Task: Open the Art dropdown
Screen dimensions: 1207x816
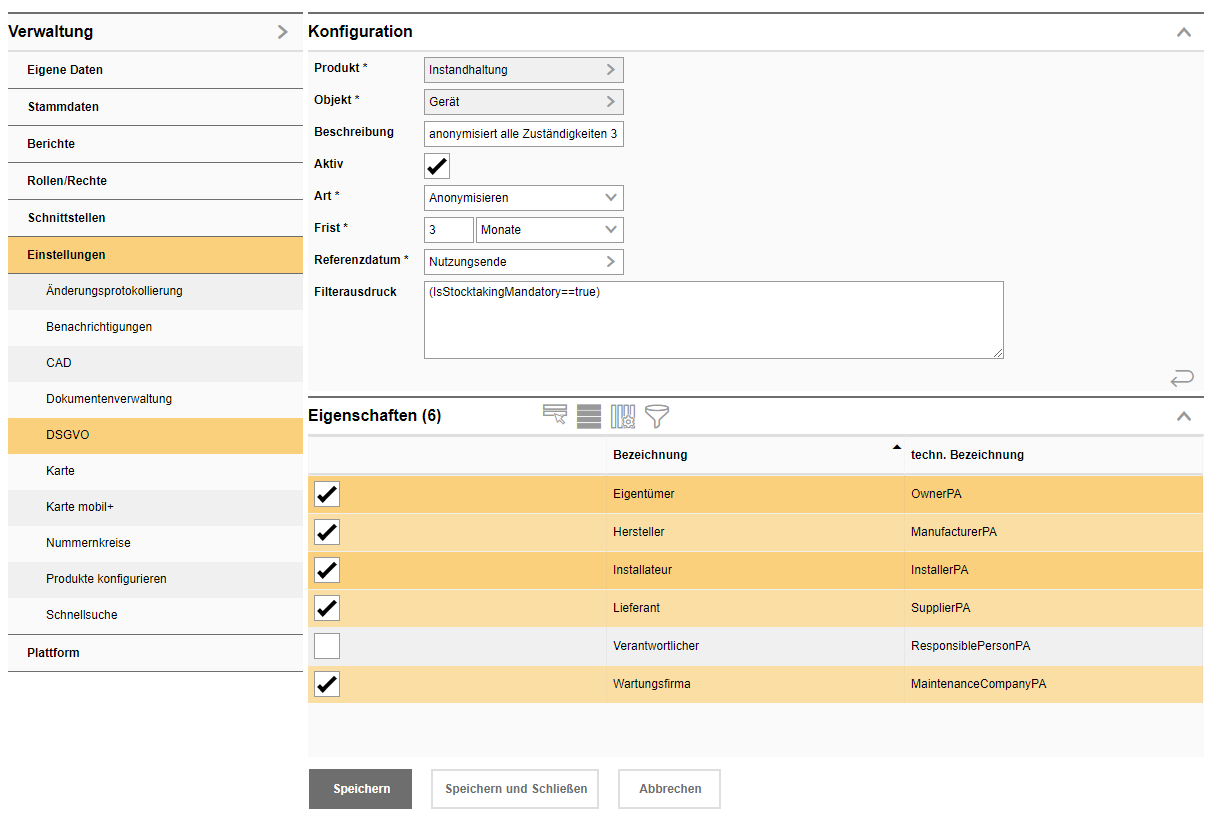Action: (x=523, y=198)
